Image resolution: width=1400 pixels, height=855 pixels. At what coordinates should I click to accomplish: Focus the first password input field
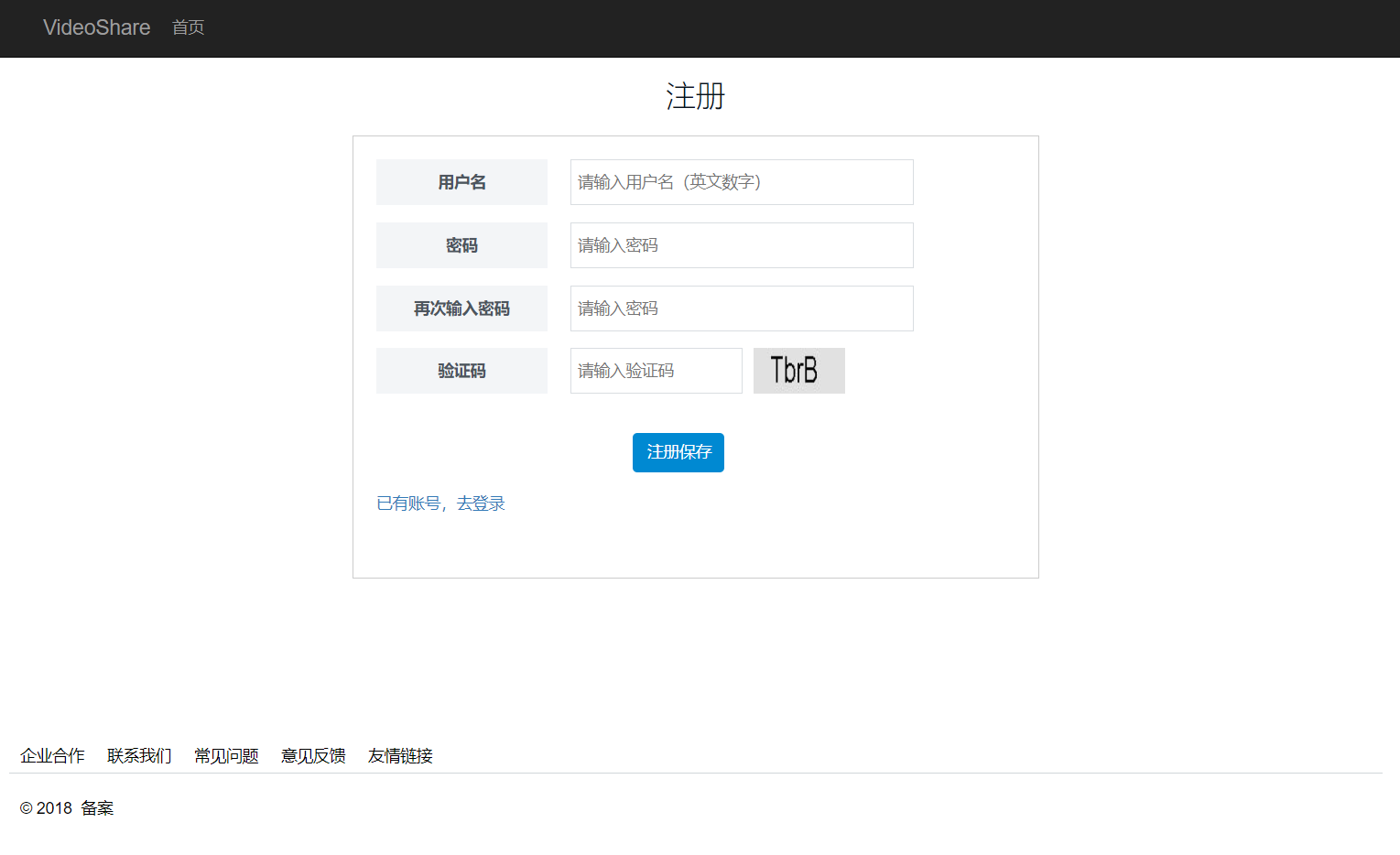pos(741,245)
